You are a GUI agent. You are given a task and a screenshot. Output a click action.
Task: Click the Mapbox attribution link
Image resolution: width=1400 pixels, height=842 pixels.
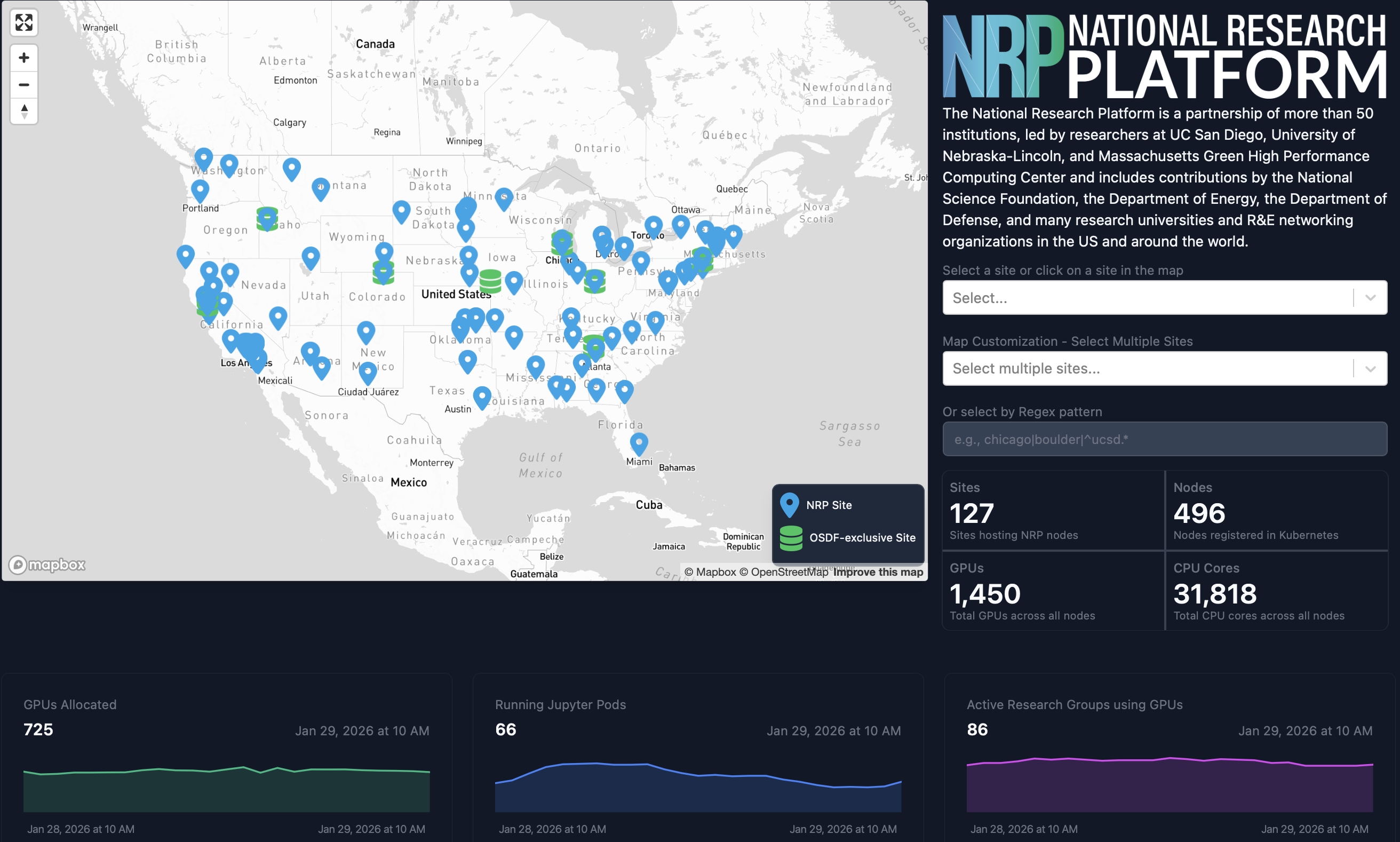coord(710,572)
